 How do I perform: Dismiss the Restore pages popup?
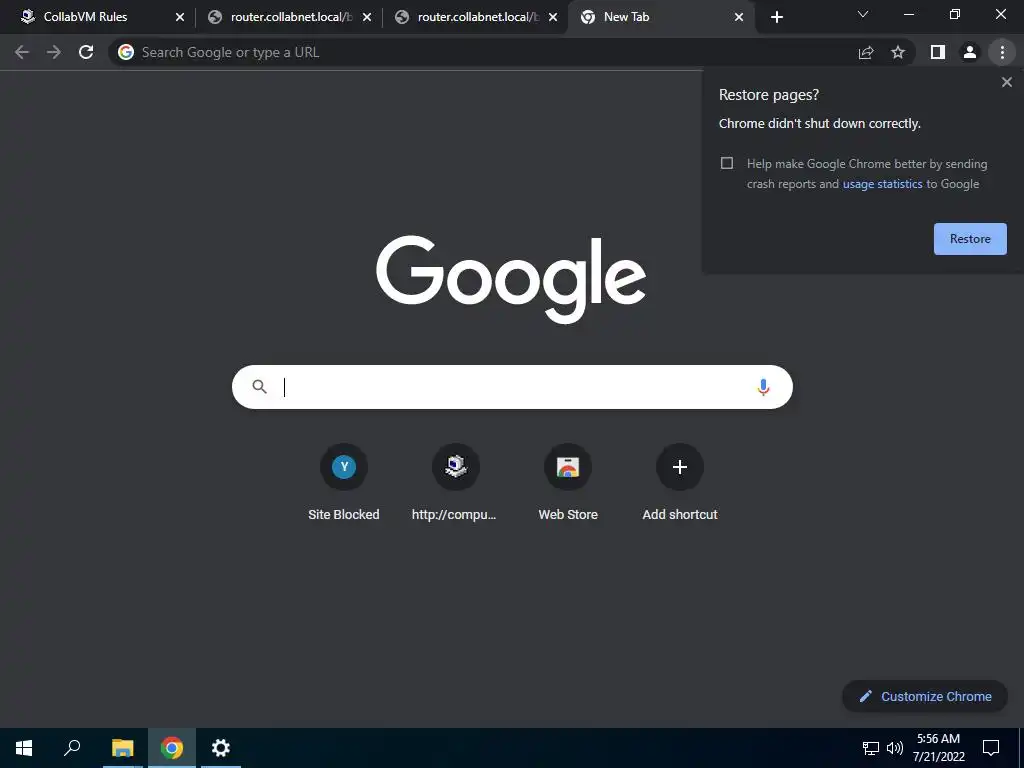(1006, 82)
